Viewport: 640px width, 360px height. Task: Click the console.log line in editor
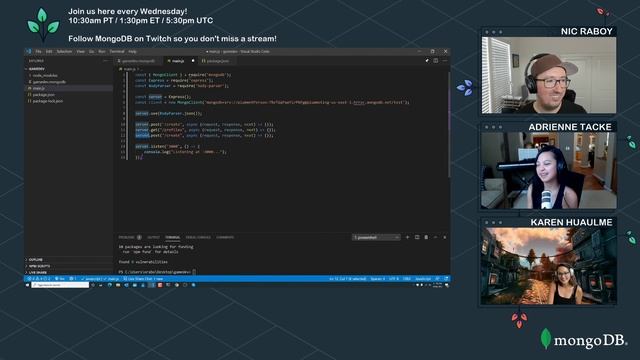pos(185,152)
